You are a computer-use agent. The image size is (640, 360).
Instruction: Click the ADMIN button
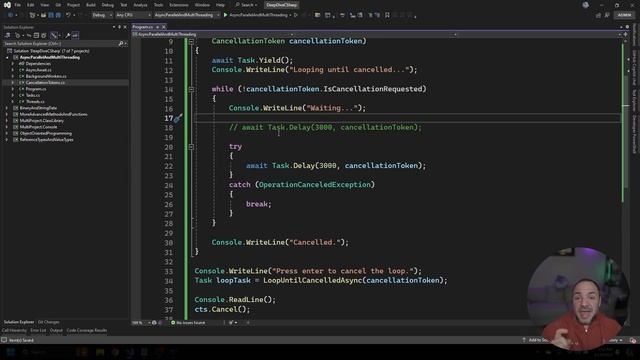[624, 15]
